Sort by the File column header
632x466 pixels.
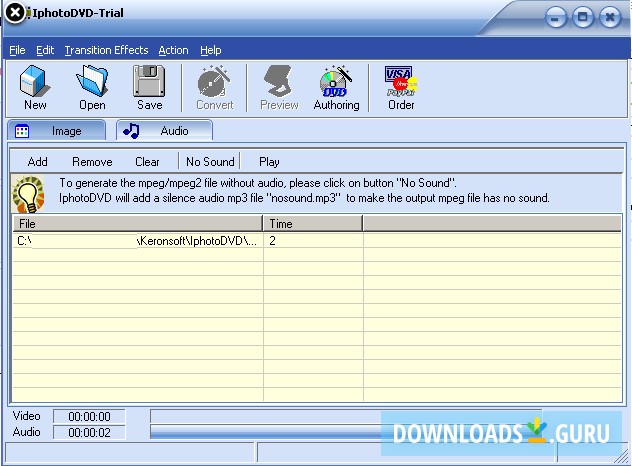click(137, 224)
